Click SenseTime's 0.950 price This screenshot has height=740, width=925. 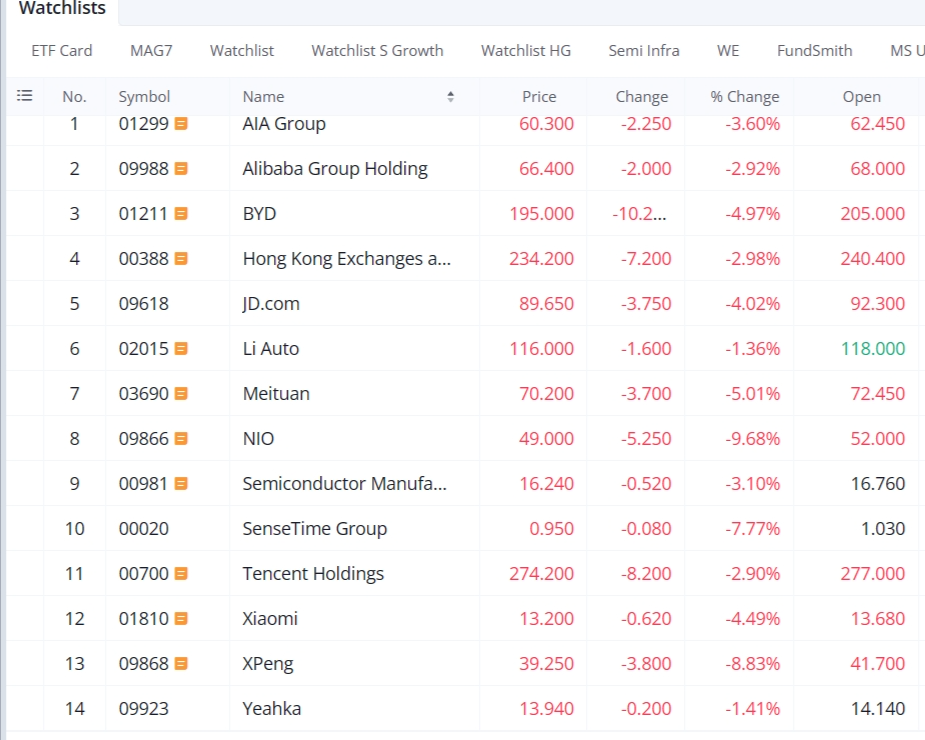tap(552, 529)
